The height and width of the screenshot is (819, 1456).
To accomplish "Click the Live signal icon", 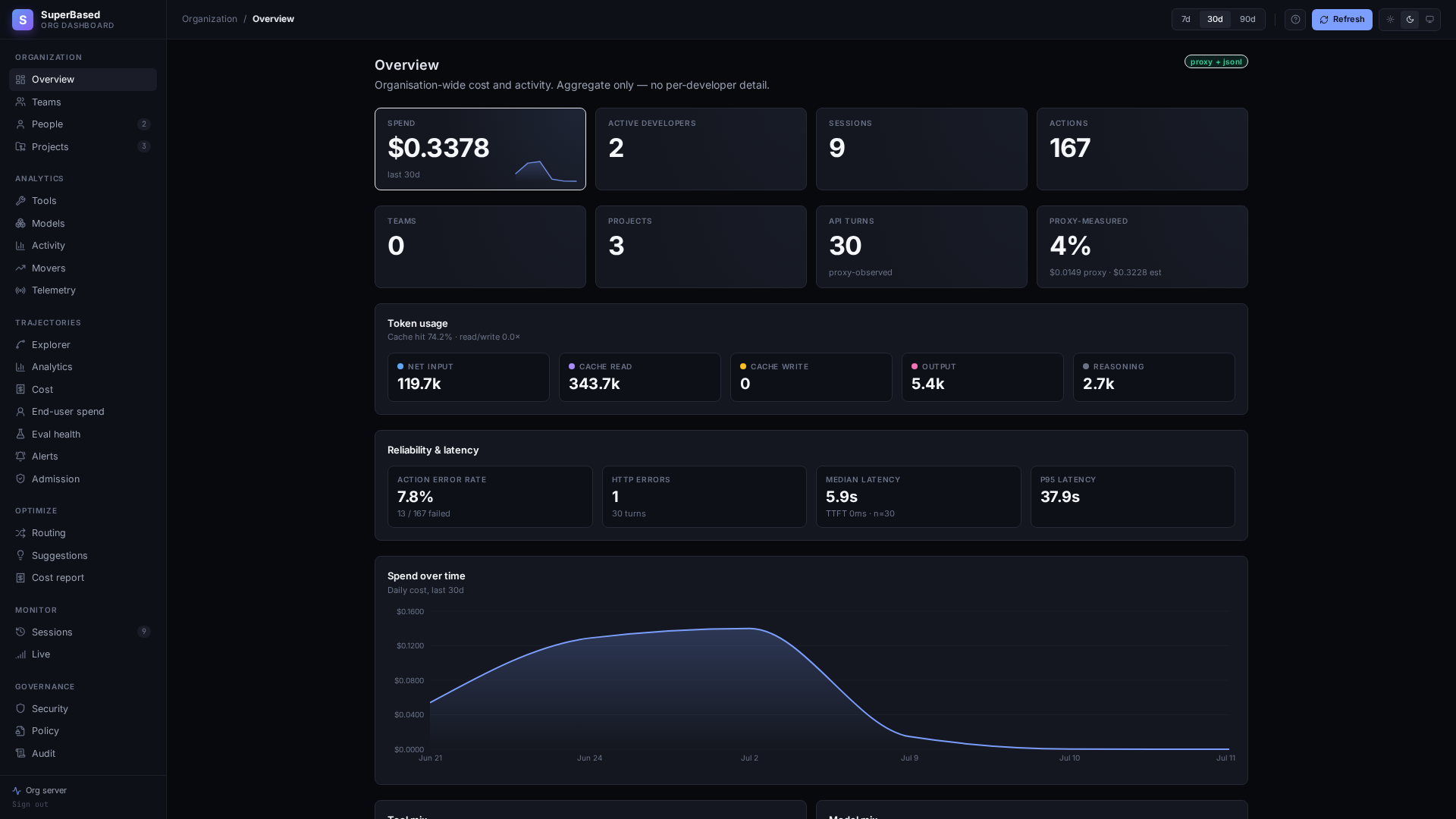I will tap(20, 654).
